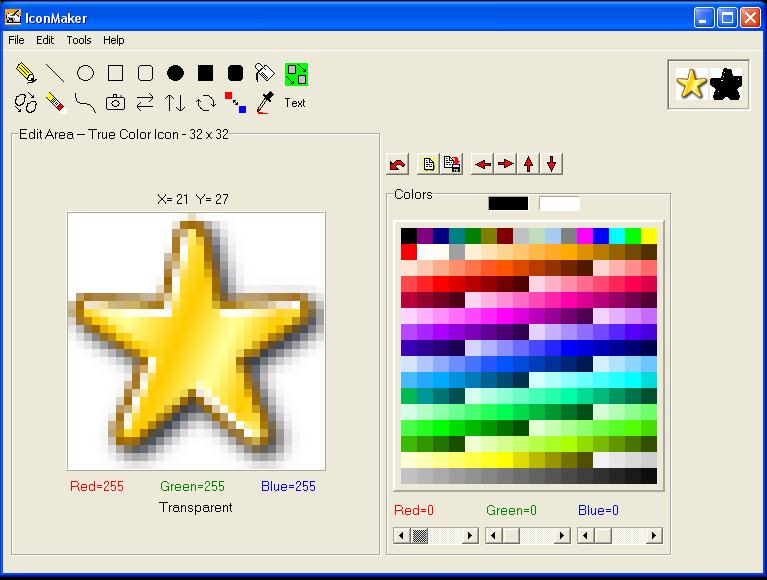The height and width of the screenshot is (580, 767).
Task: Click the Red slider thumb
Action: 420,536
